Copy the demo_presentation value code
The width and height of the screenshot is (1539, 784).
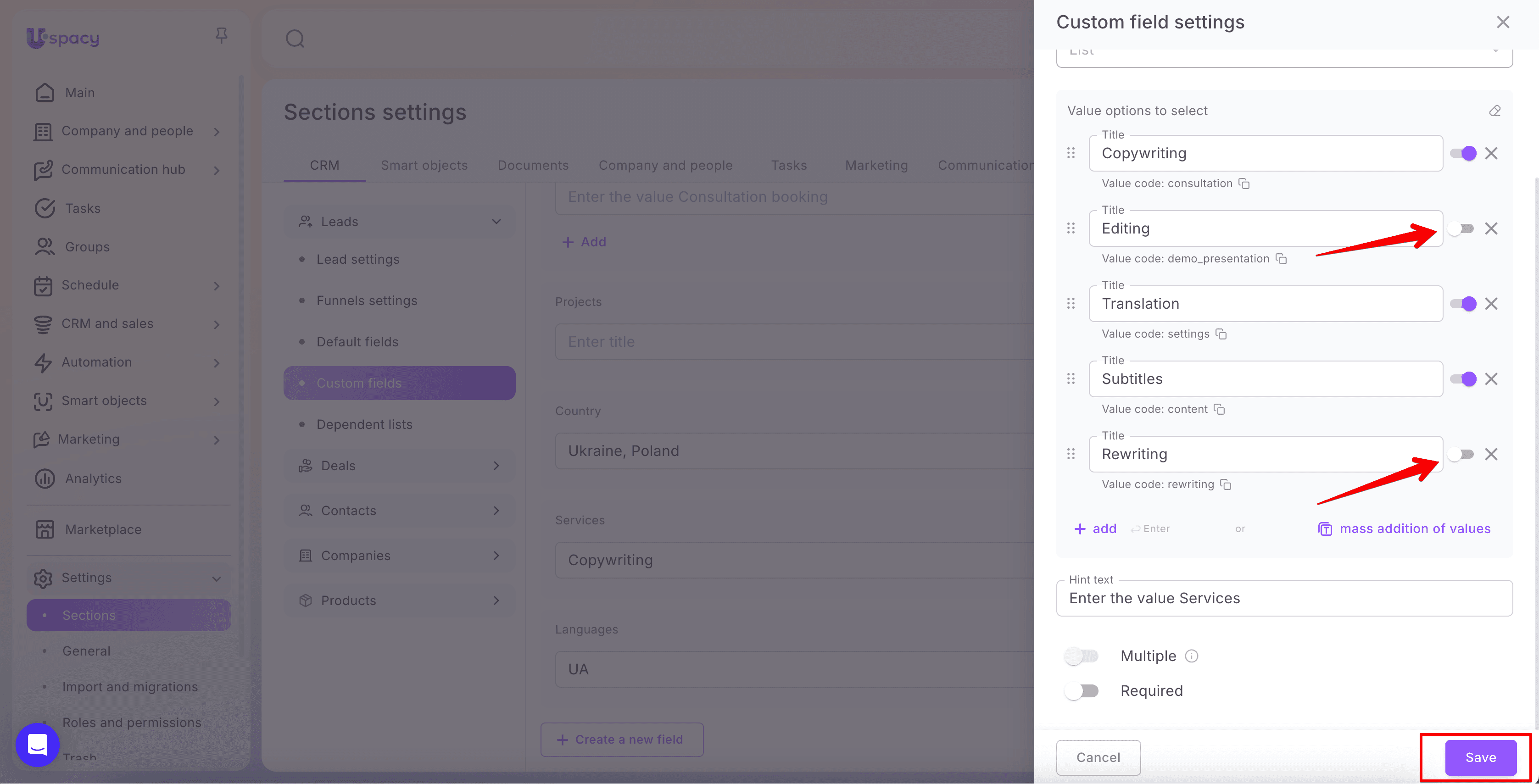click(x=1281, y=259)
